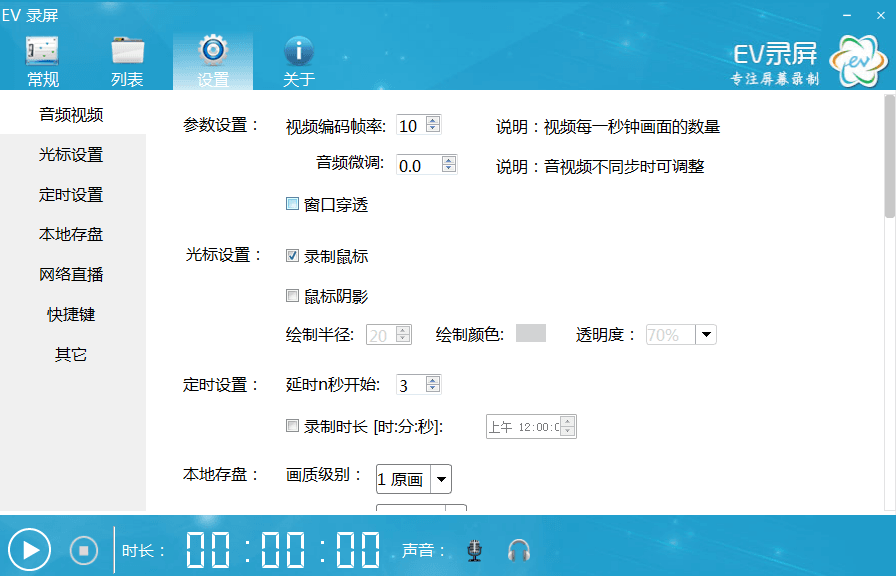Open the 常规 (General) tab icon
Screen dimensions: 896x576
(42, 52)
